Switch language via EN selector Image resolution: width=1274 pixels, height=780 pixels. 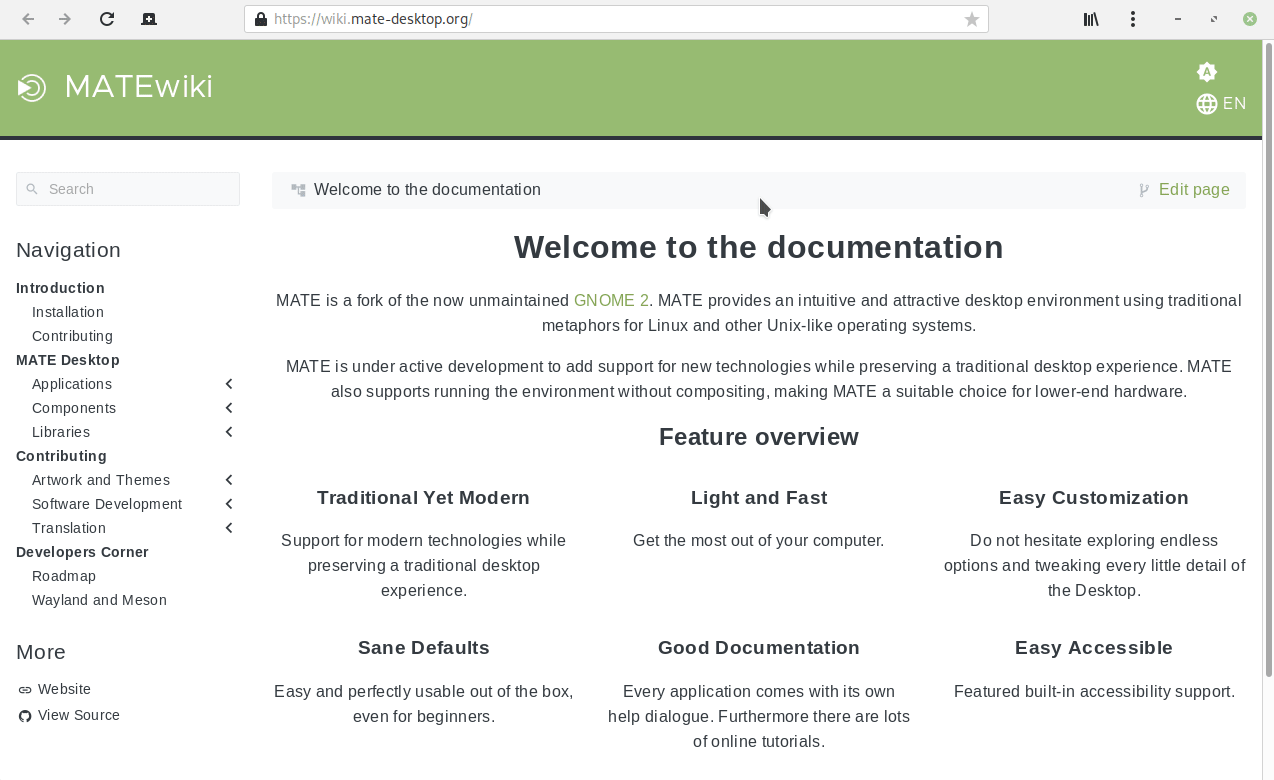tap(1234, 103)
